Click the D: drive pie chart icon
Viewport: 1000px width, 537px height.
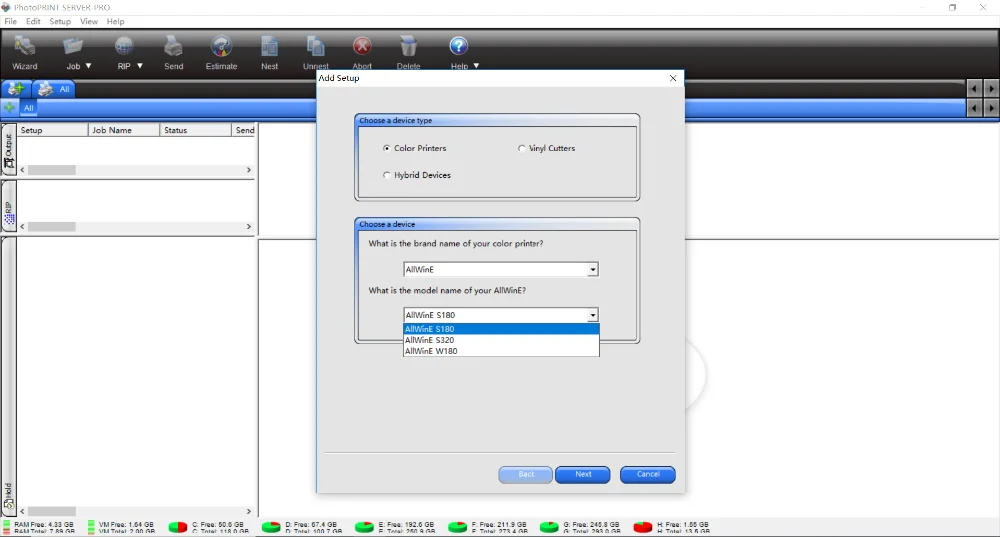(x=271, y=527)
